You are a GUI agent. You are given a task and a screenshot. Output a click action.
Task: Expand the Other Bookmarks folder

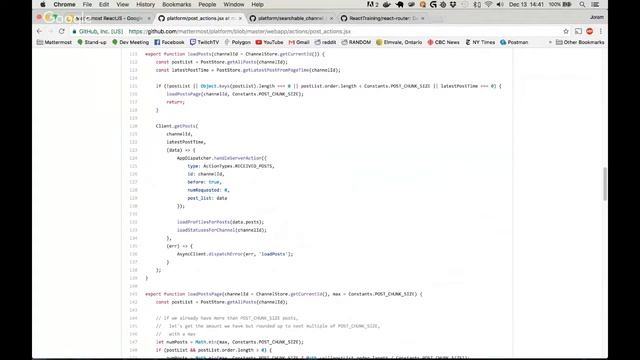point(580,42)
